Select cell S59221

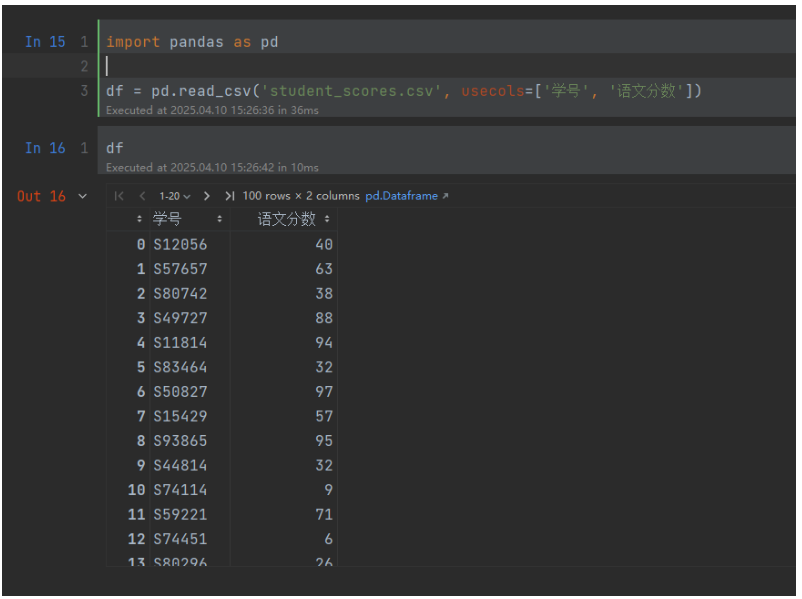(x=180, y=515)
